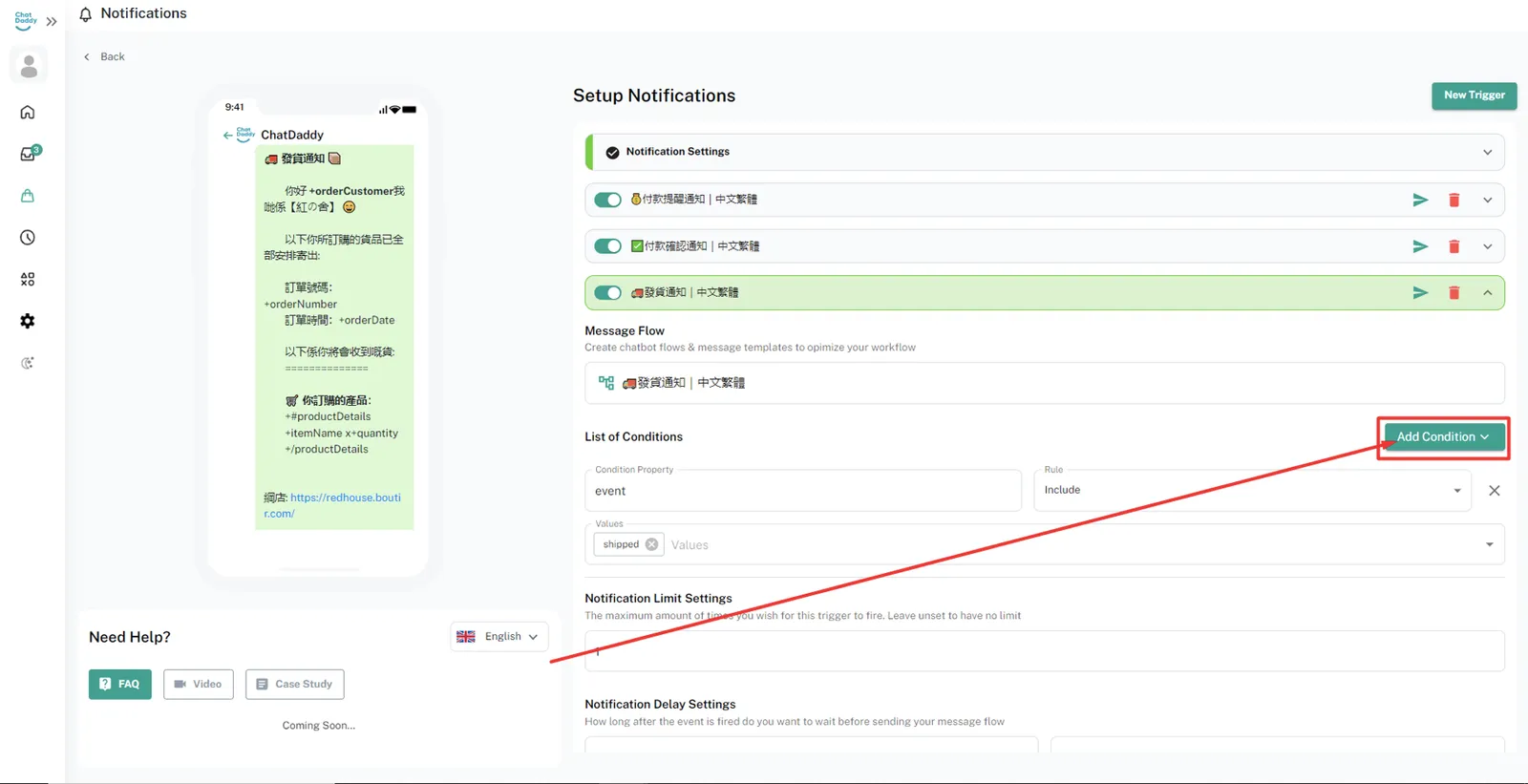Open the settings gear in sidebar
The width and height of the screenshot is (1528, 784).
(28, 321)
